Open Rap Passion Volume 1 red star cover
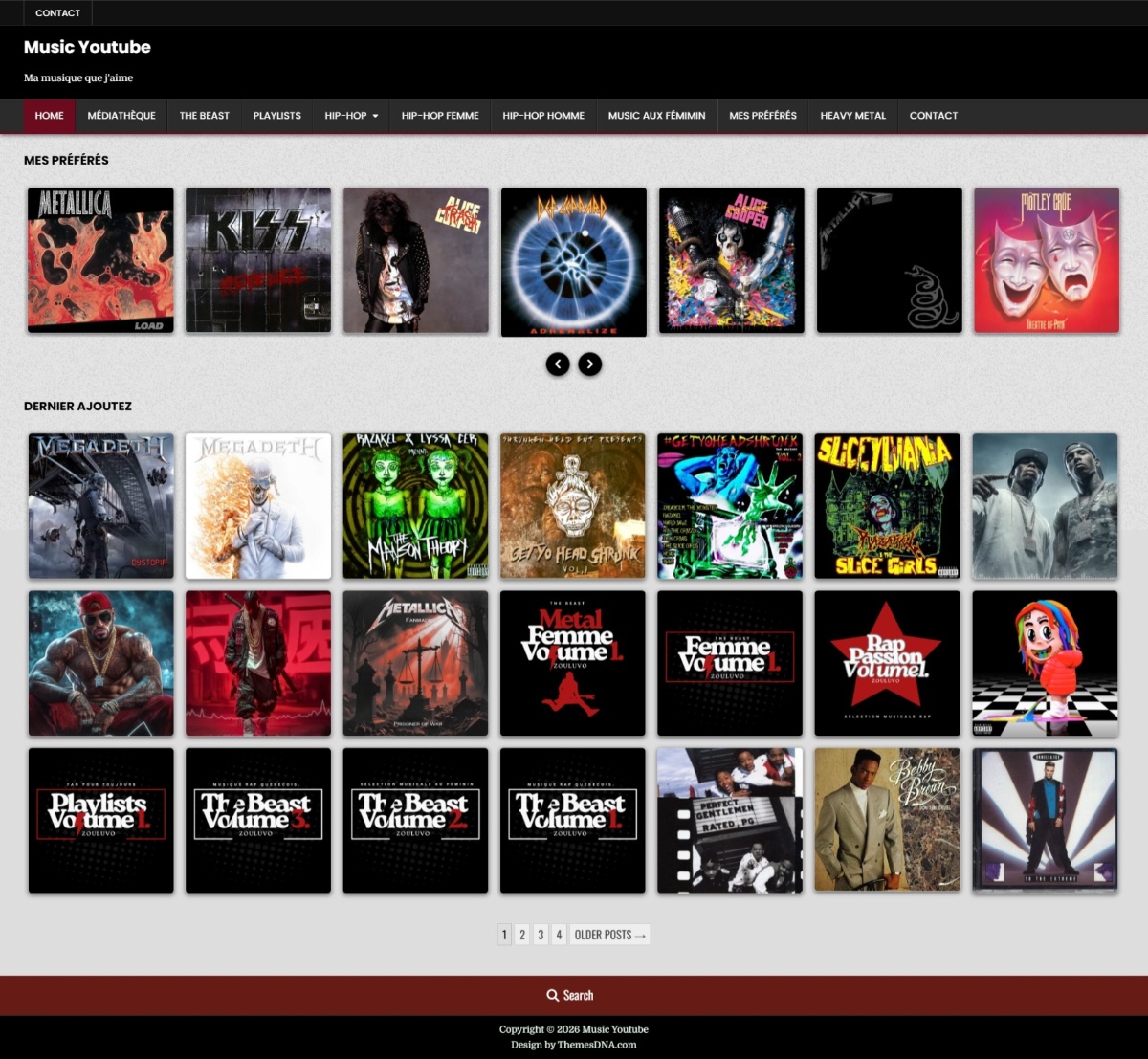 click(888, 663)
